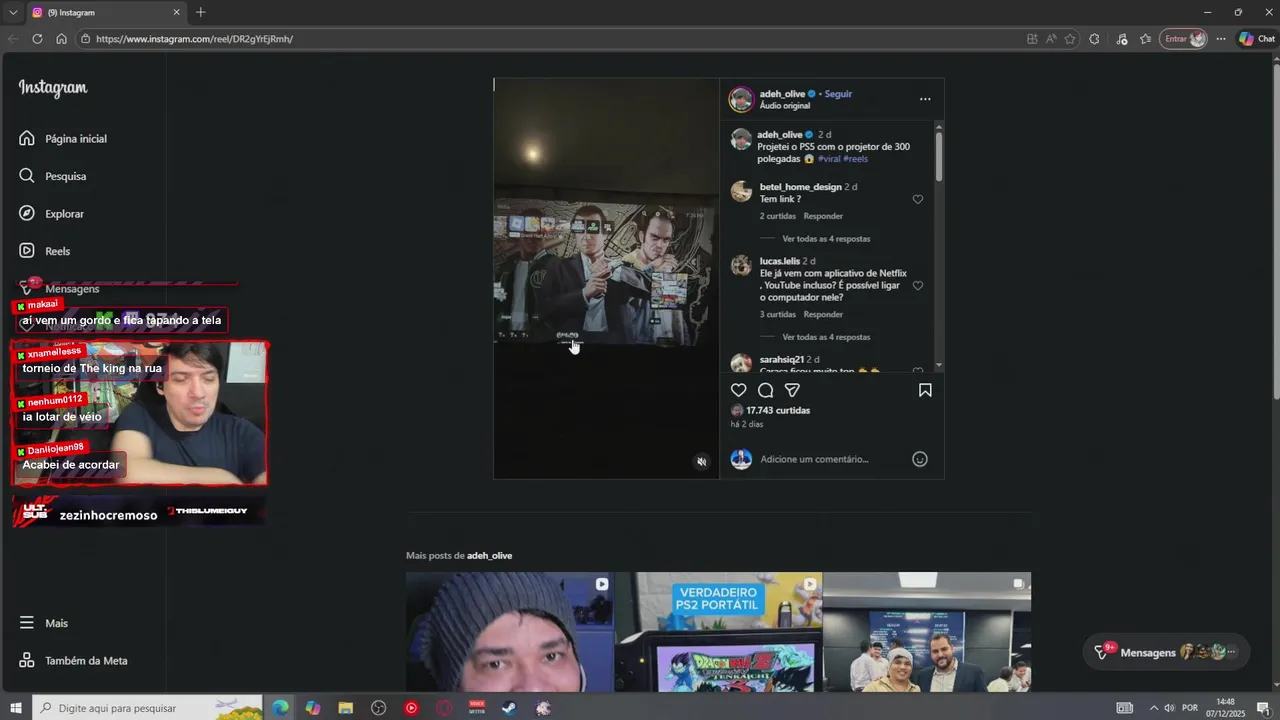
Task: Open the group-of-people post thumbnail
Action: coord(927,632)
